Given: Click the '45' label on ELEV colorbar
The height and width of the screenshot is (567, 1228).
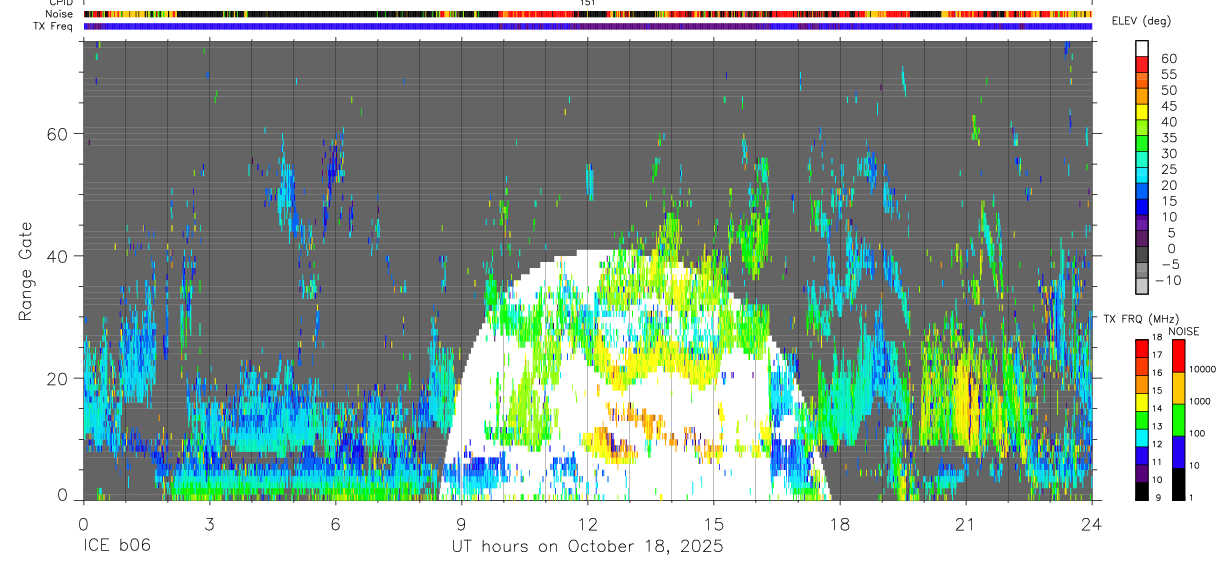Looking at the screenshot, I should [1167, 106].
